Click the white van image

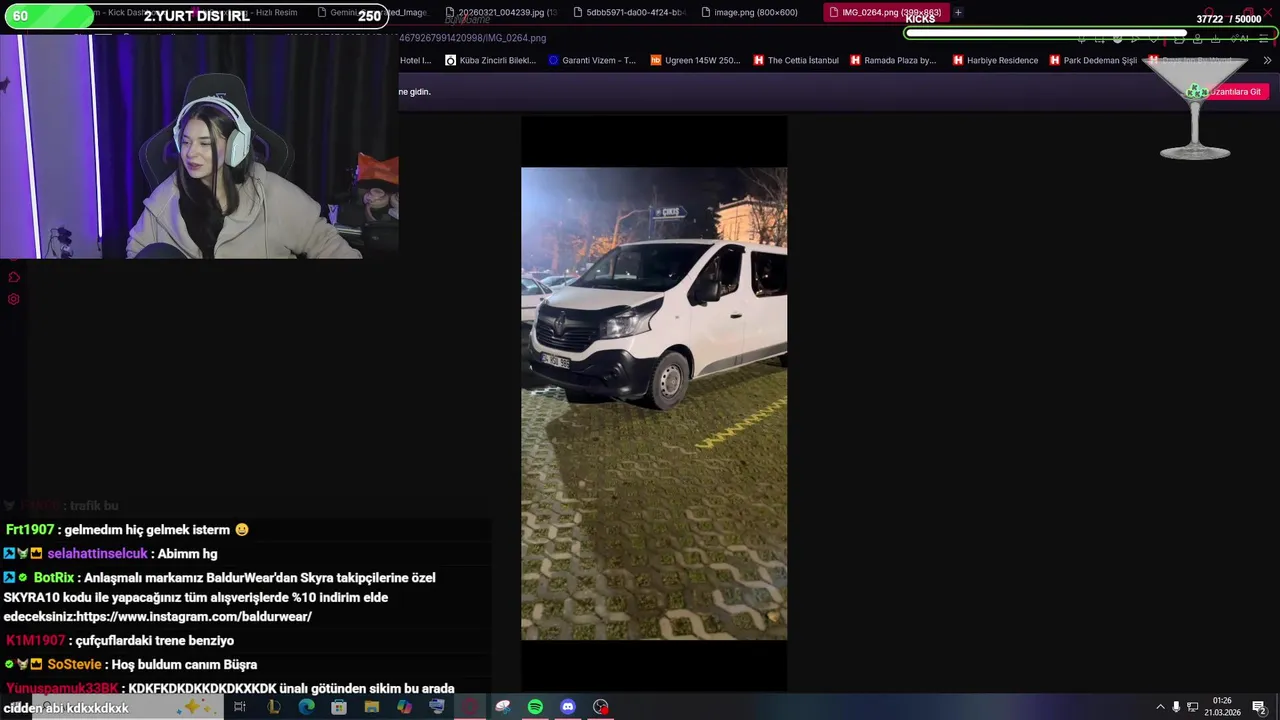coord(654,403)
